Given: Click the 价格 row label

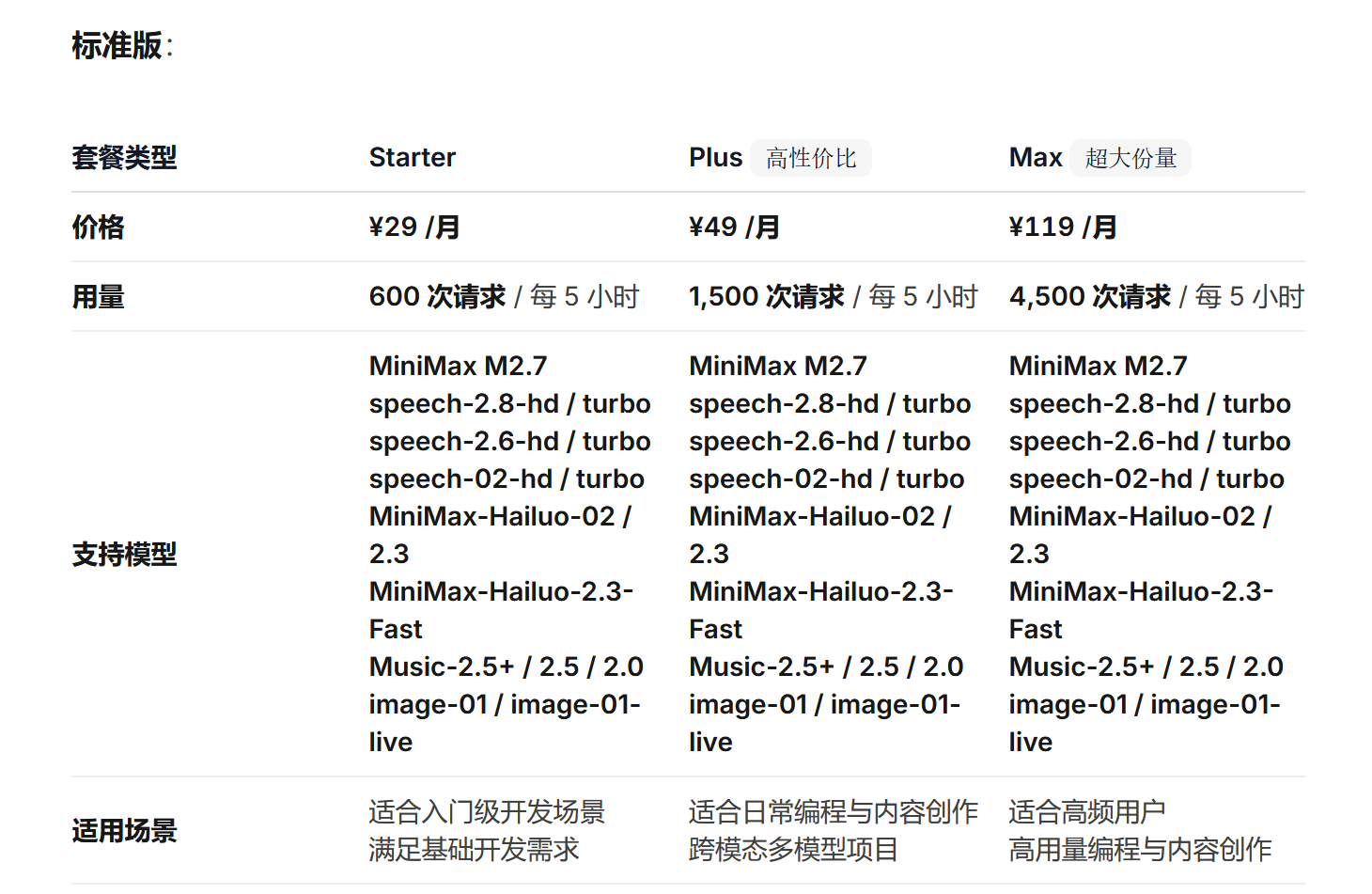Looking at the screenshot, I should click(98, 227).
